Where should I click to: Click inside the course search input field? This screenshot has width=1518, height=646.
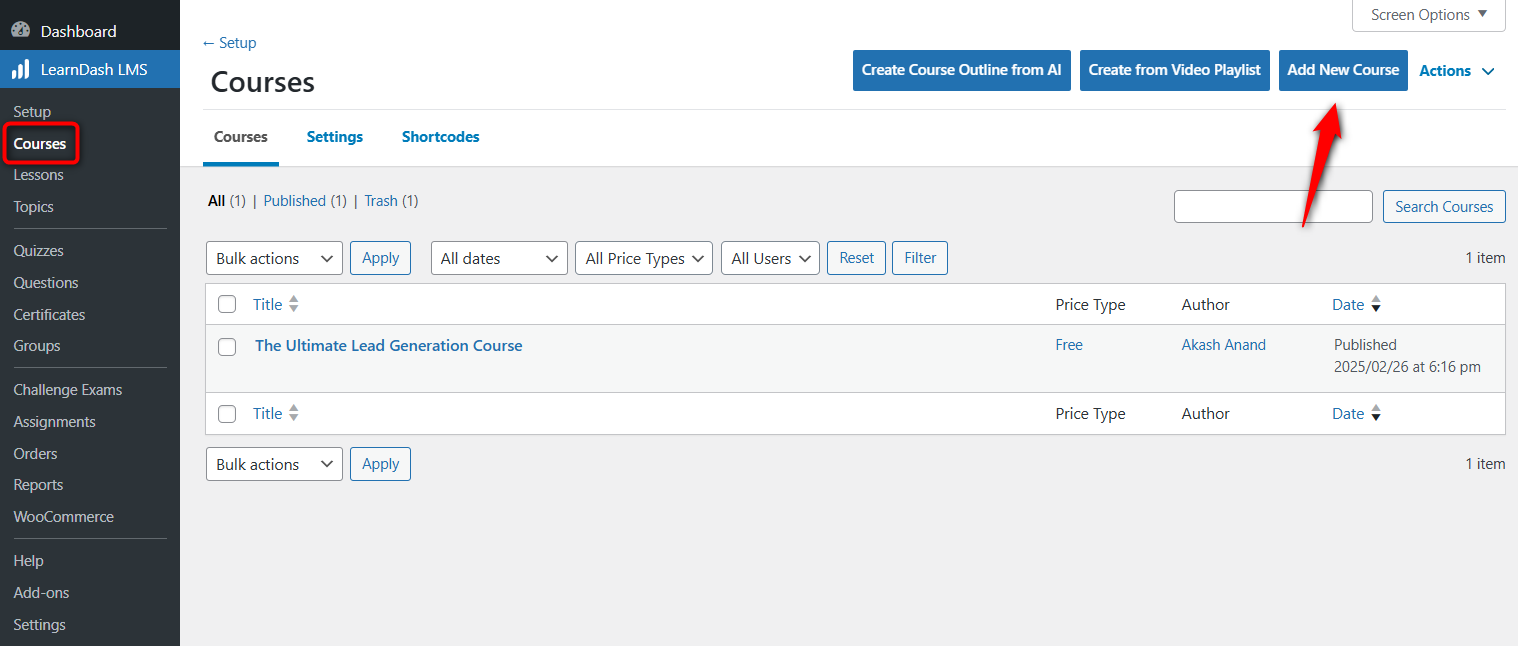coord(1272,206)
